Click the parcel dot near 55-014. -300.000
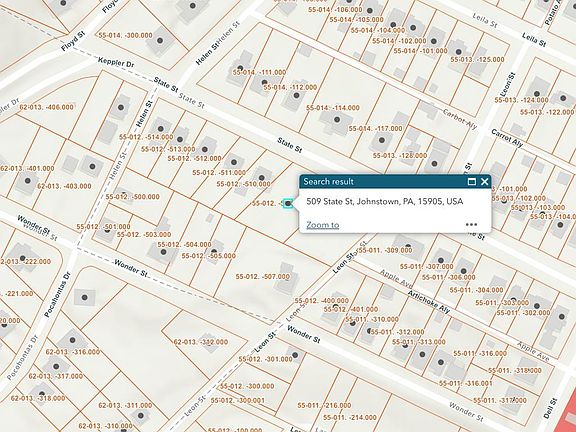This screenshot has height=432, width=576. (160, 40)
